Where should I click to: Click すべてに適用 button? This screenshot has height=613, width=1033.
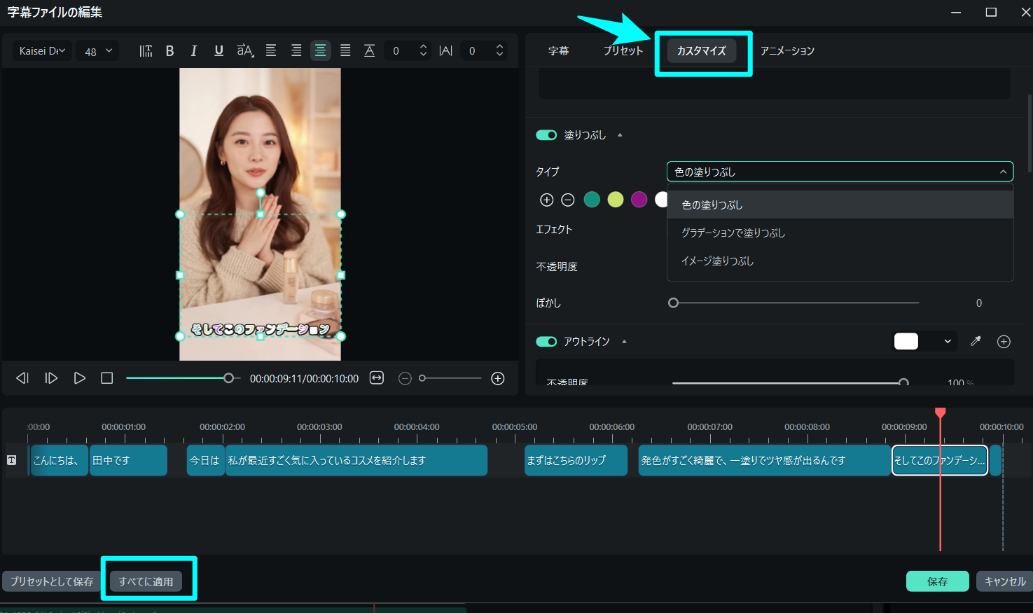pyautogui.click(x=146, y=581)
